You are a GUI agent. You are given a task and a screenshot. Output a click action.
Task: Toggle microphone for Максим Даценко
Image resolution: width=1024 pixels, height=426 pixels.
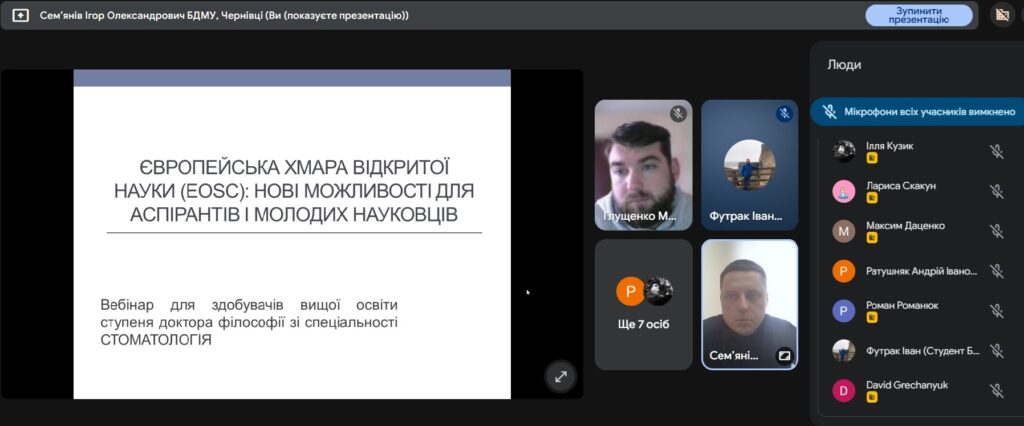click(996, 231)
